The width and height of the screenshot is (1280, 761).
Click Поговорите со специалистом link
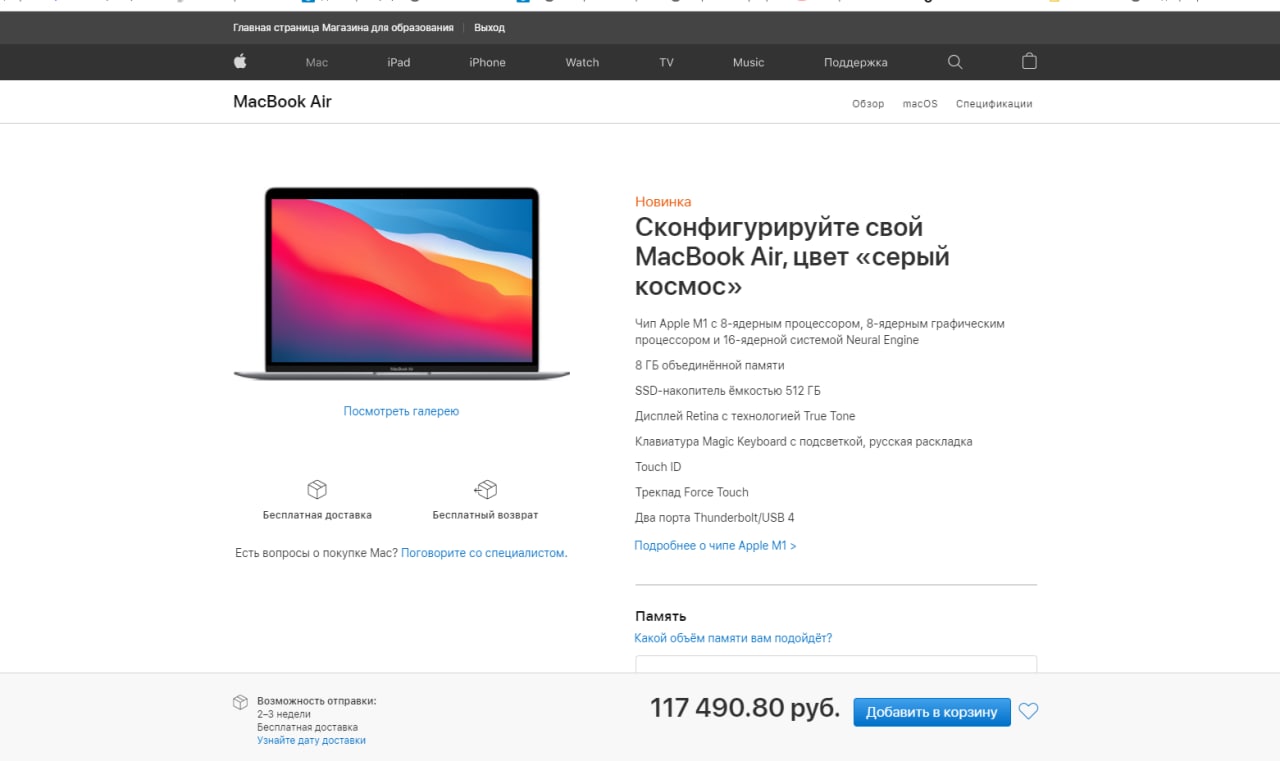484,553
